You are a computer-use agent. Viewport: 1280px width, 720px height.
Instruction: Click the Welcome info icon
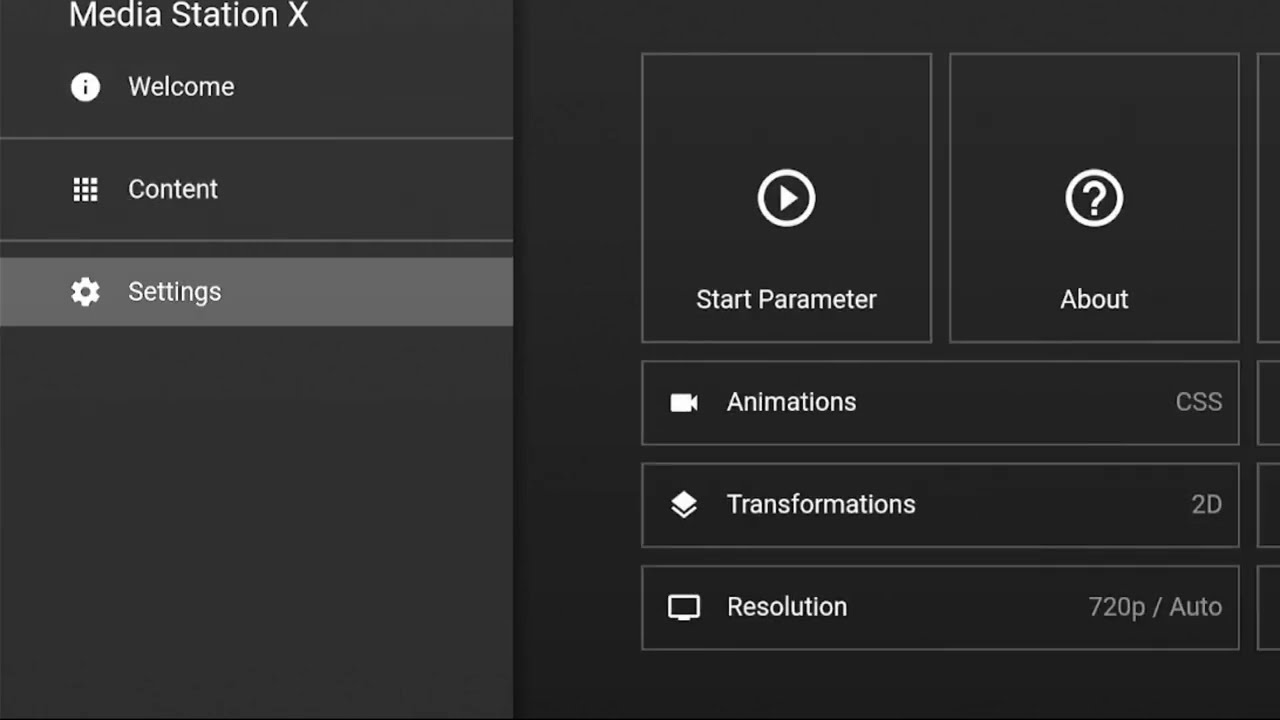pos(85,87)
